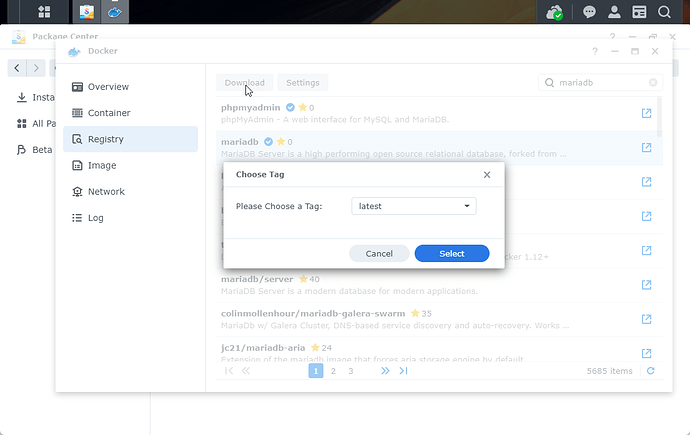Open external link for mariadb/server
The width and height of the screenshot is (690, 435).
[x=646, y=285]
